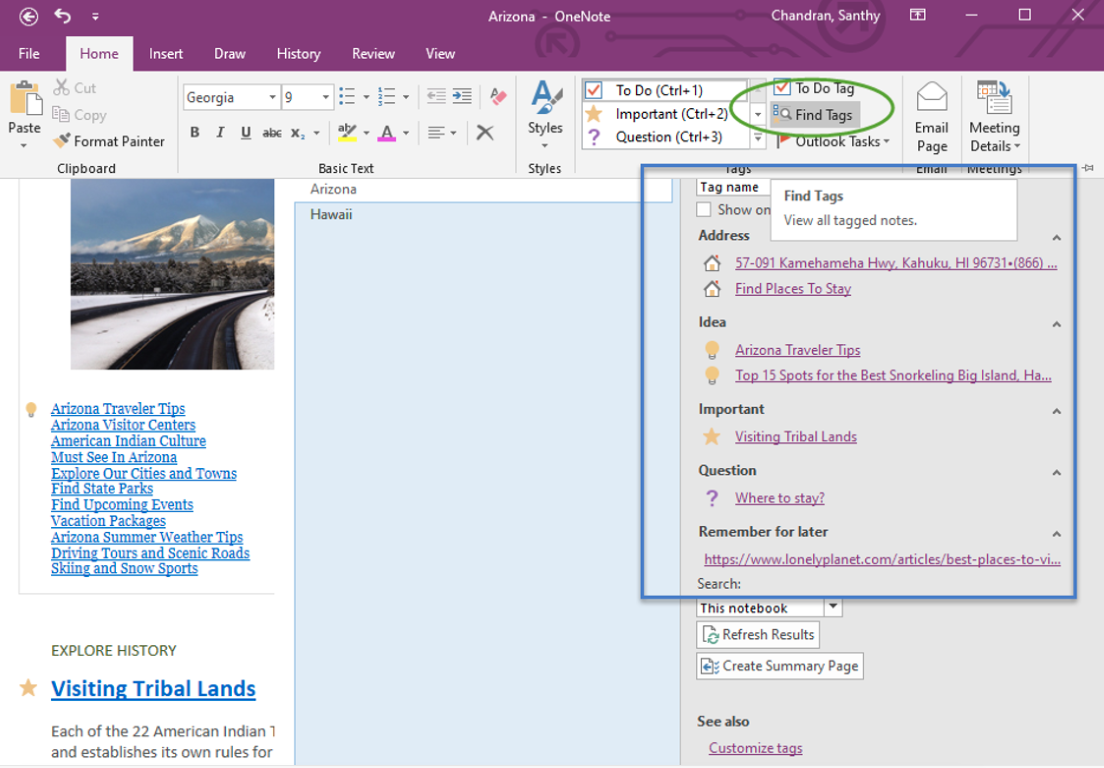The width and height of the screenshot is (1104, 768).
Task: Open the lonelyplanet.com articles link
Action: tap(882, 559)
